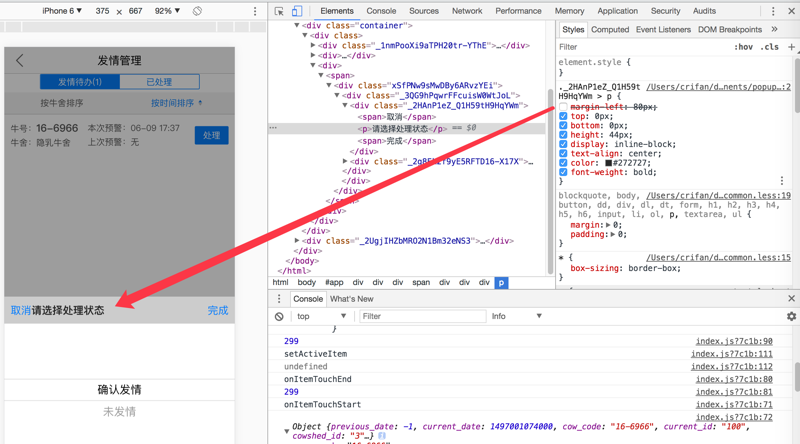Open the console drawer menu dots

pyautogui.click(x=279, y=299)
